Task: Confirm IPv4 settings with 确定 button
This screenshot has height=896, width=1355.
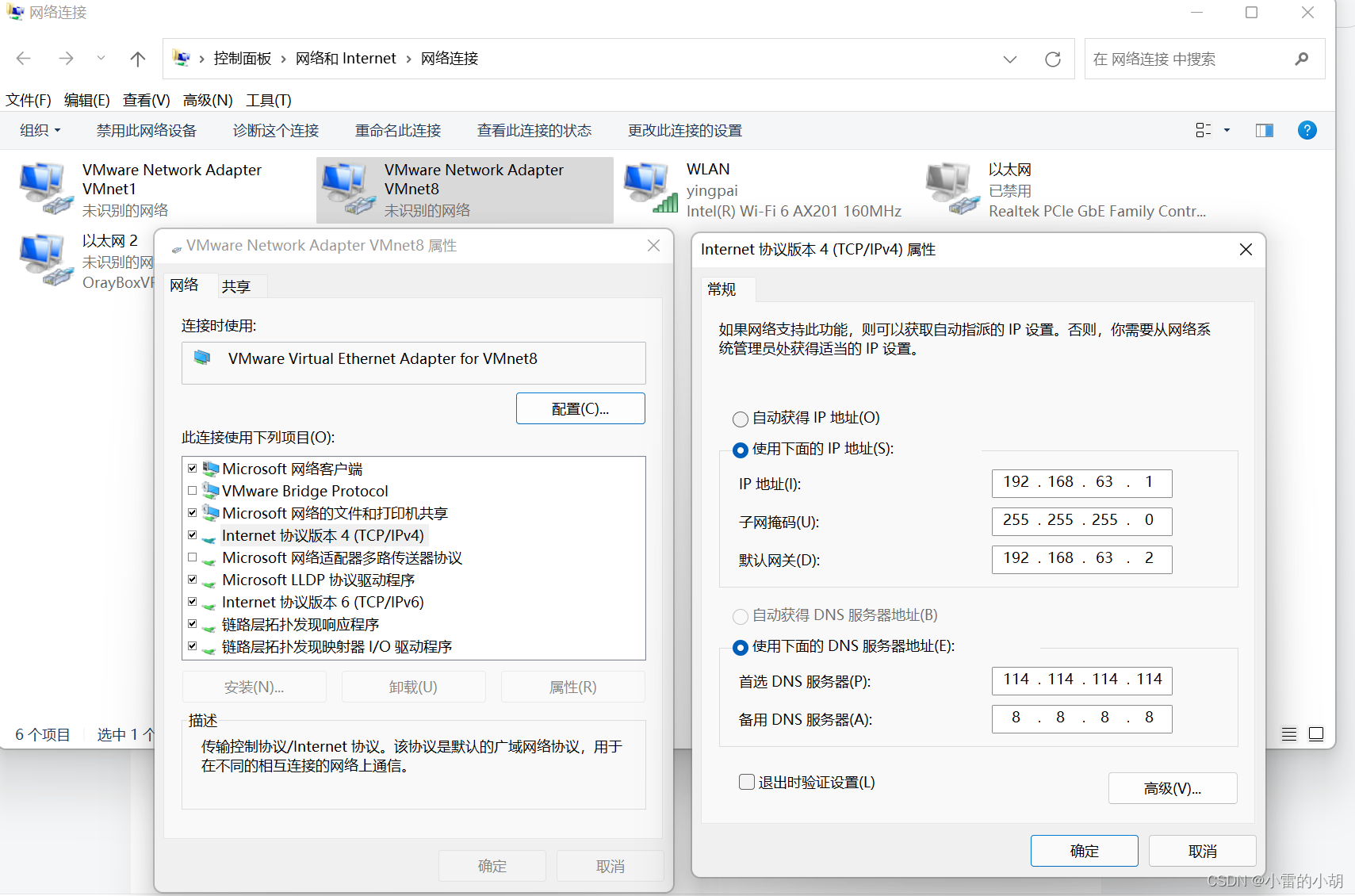Action: (x=1085, y=851)
